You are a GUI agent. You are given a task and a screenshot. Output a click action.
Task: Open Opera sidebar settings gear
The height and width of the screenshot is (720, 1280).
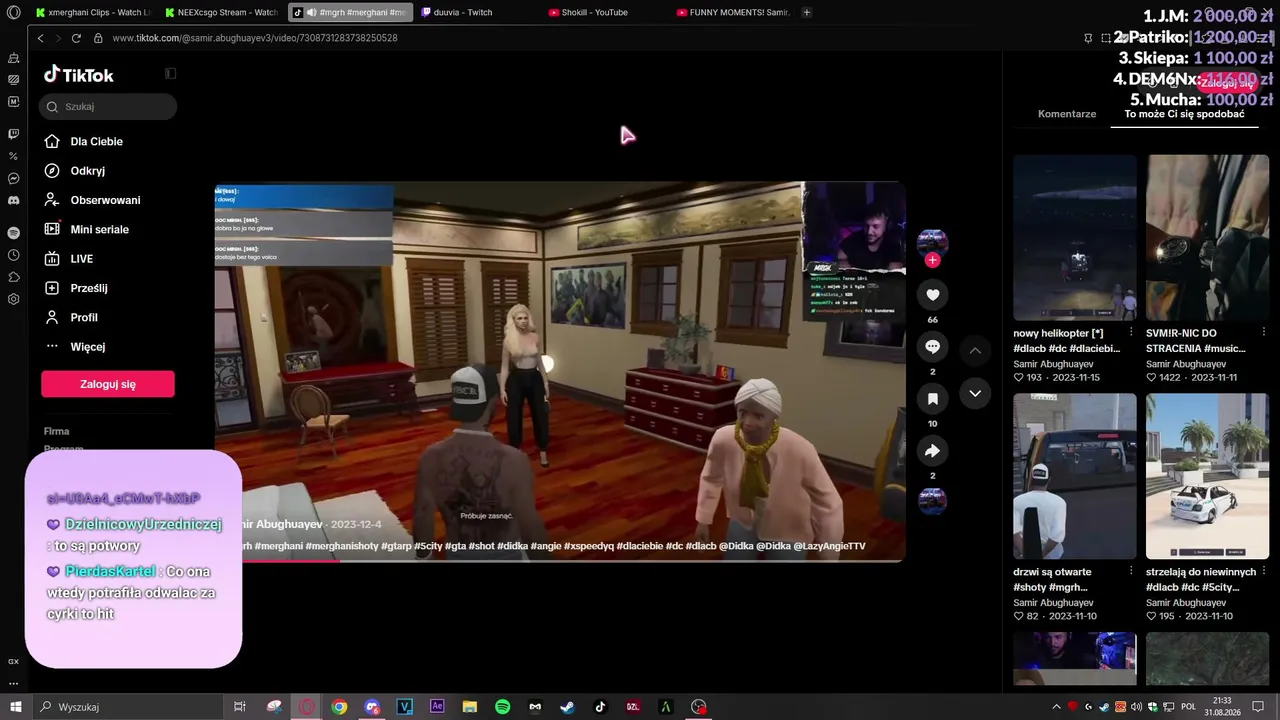pyautogui.click(x=14, y=299)
